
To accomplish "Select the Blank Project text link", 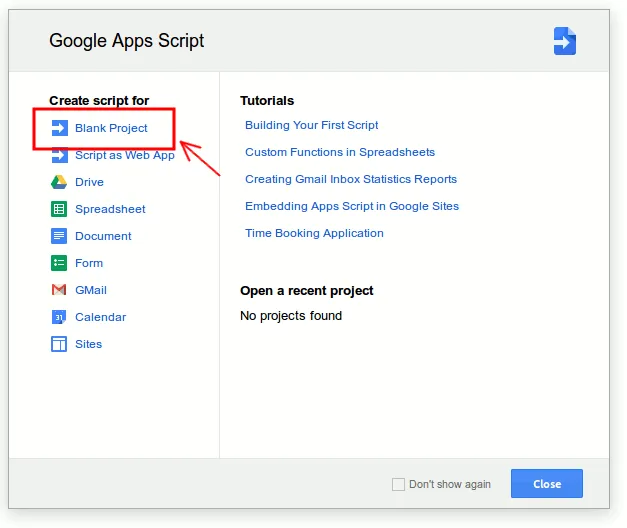I will (x=111, y=128).
